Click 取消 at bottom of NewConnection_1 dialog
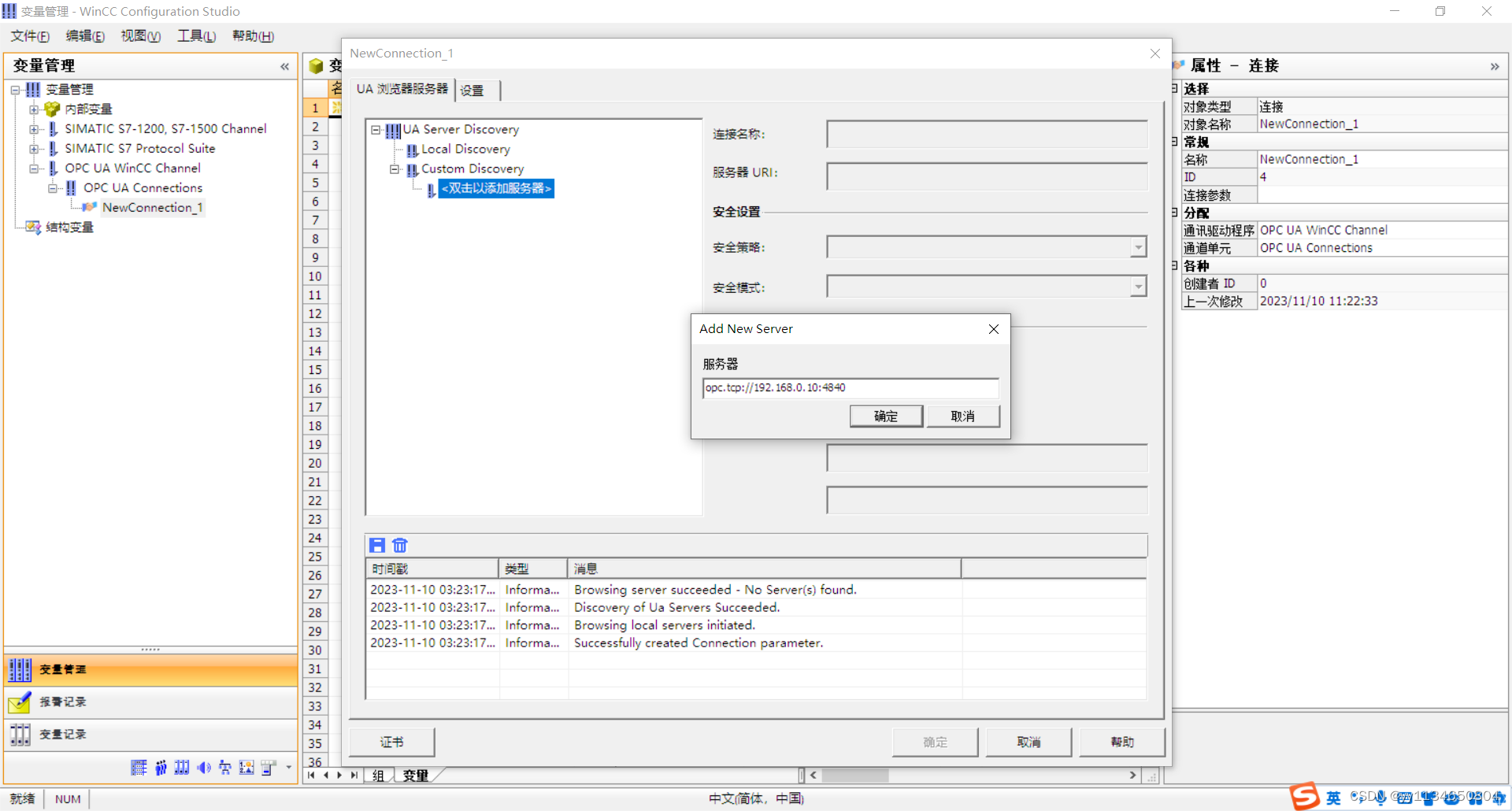1512x811 pixels. point(1028,742)
